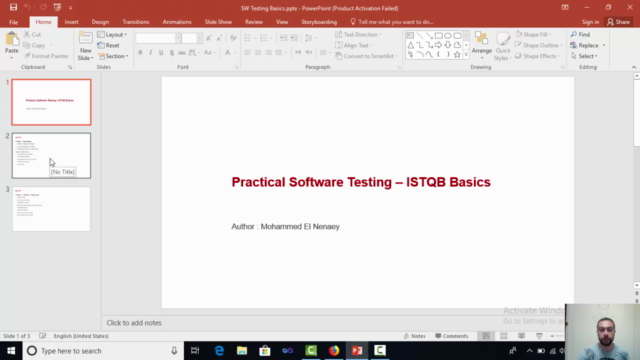Switch to the Design tab

pos(100,22)
